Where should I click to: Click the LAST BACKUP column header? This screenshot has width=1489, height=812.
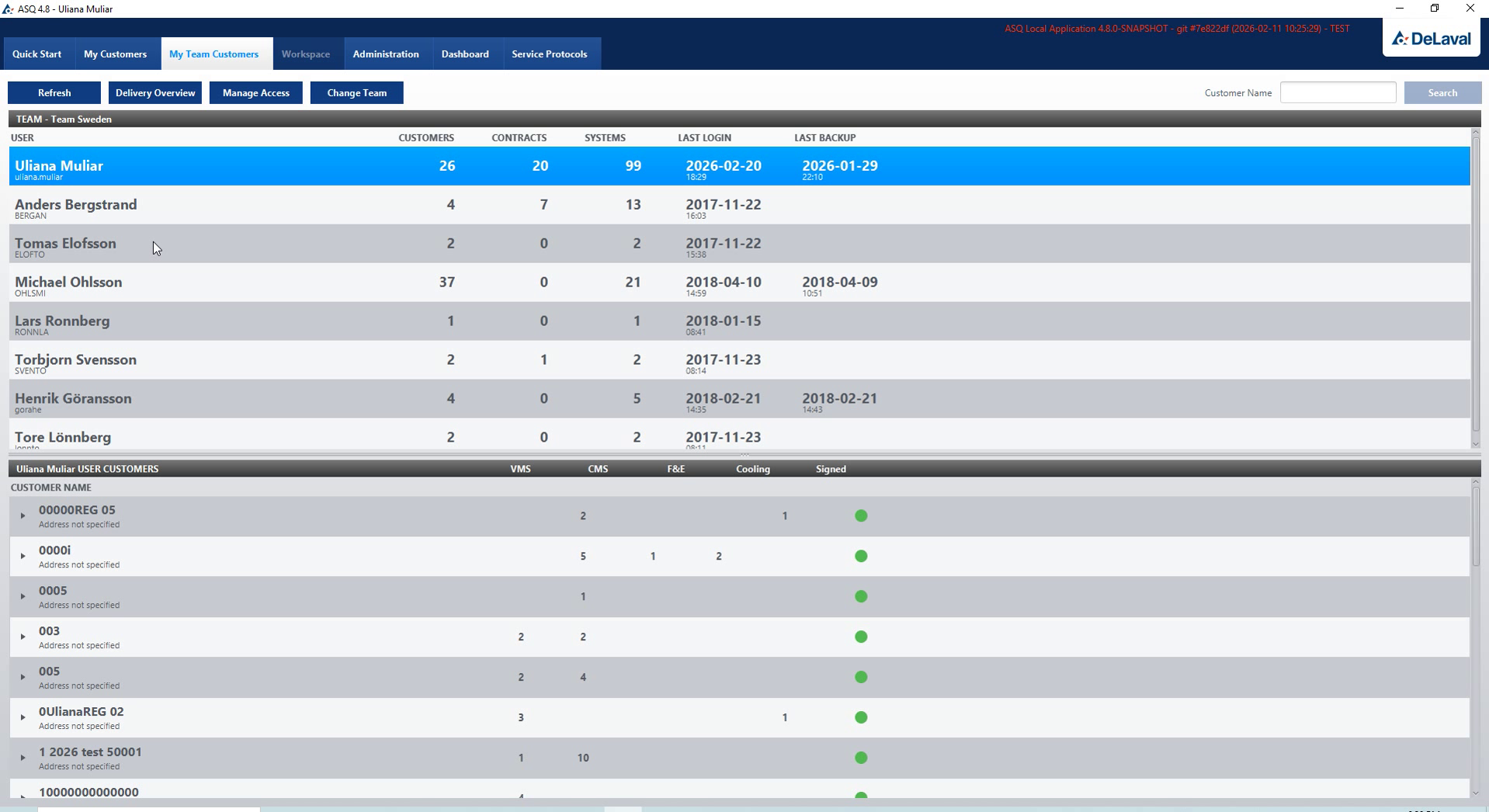tap(824, 138)
